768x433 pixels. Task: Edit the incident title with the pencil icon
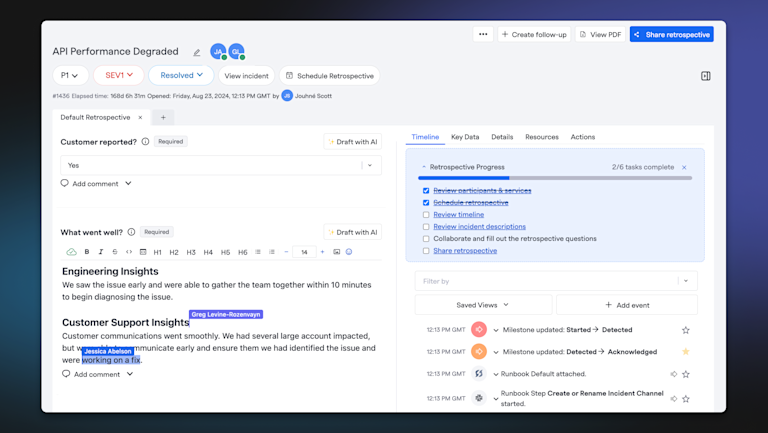[196, 52]
